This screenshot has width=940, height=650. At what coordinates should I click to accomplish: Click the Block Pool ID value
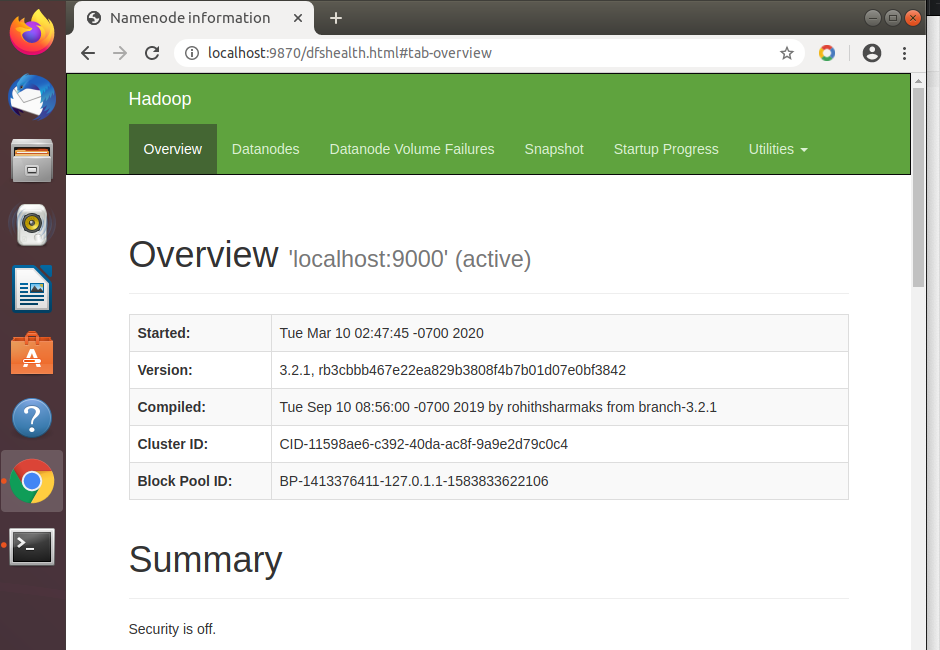click(414, 482)
